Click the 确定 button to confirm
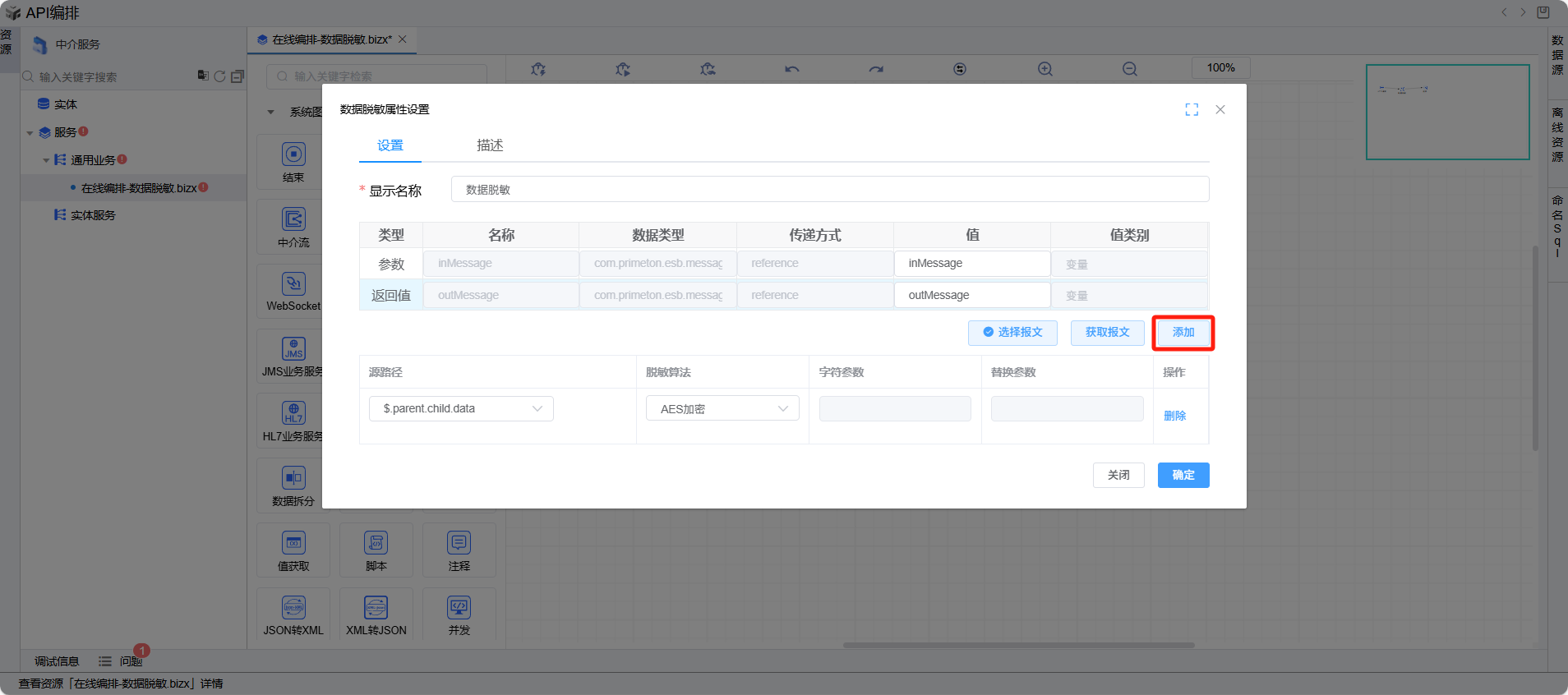This screenshot has width=1568, height=695. pos(1183,475)
